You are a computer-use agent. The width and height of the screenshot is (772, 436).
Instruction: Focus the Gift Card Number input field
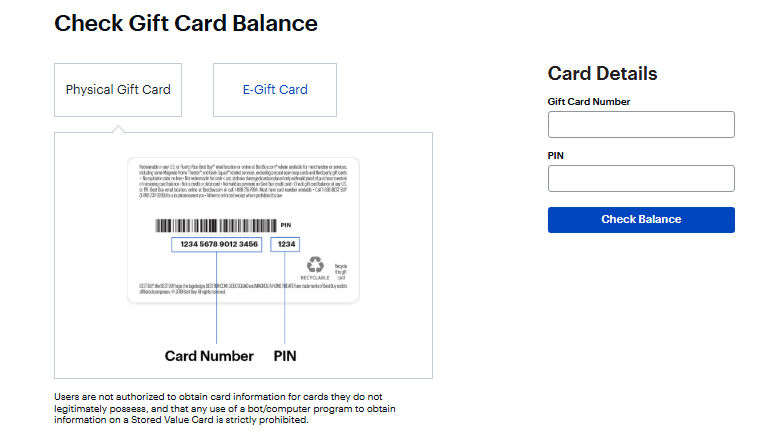[x=641, y=124]
